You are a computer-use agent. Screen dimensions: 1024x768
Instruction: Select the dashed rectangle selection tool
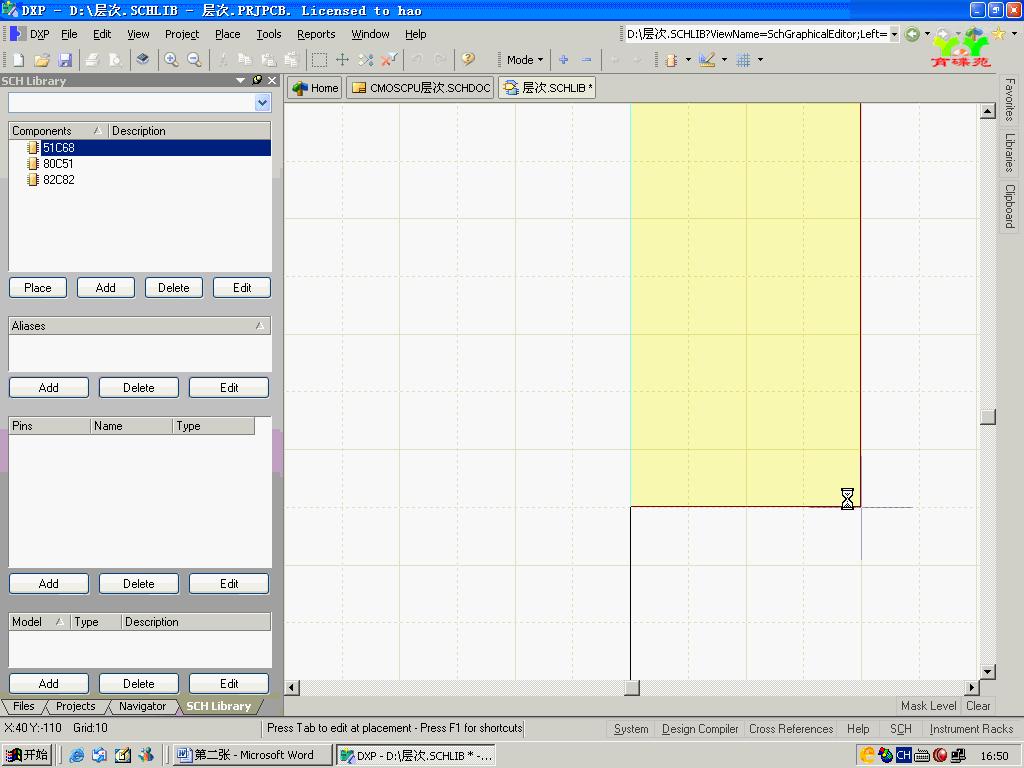pyautogui.click(x=319, y=60)
